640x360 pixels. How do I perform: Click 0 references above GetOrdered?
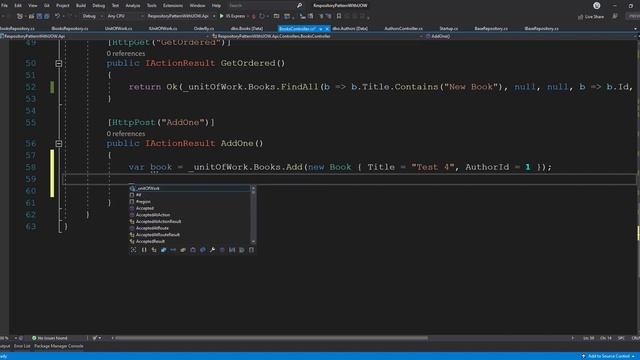[x=126, y=53]
